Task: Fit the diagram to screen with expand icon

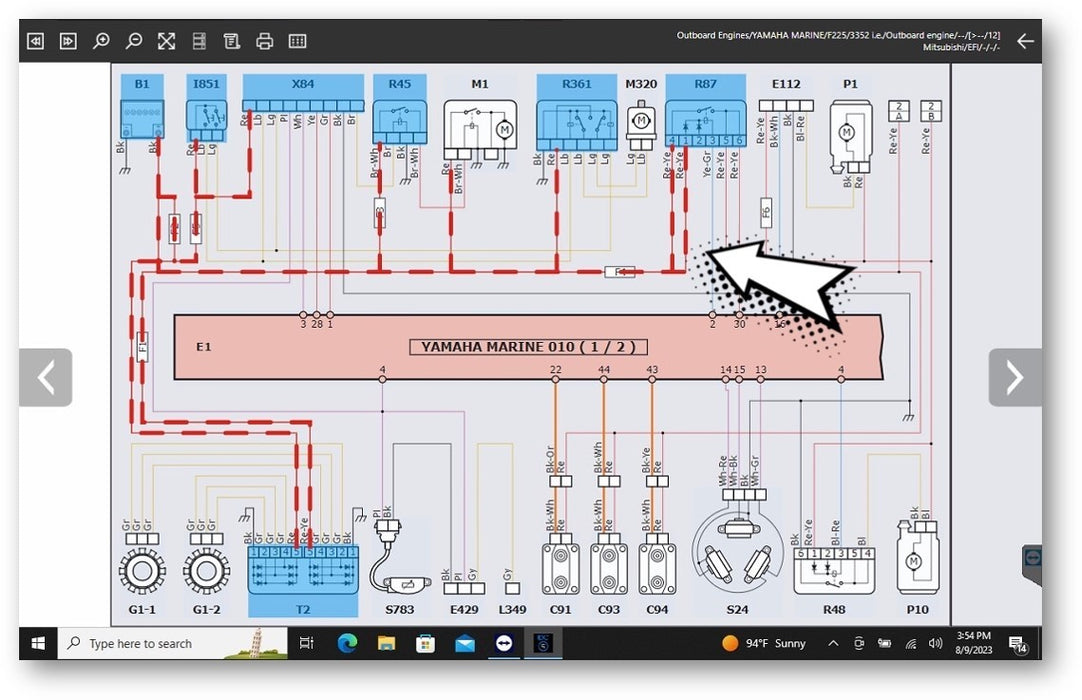Action: pos(166,41)
